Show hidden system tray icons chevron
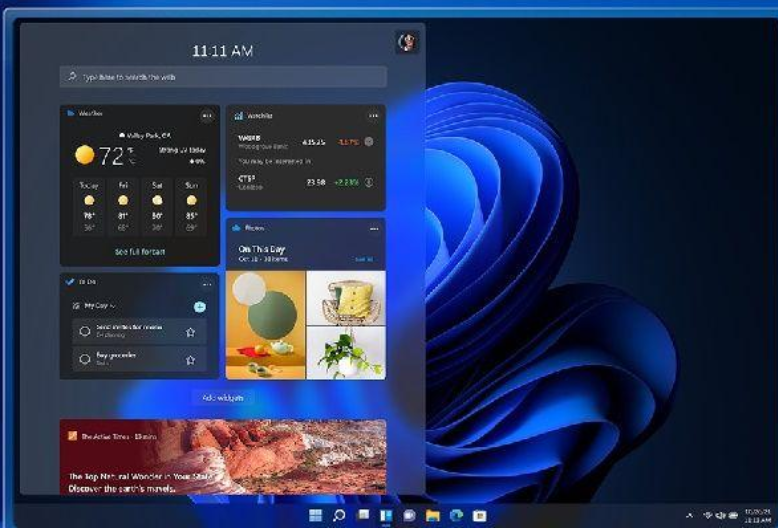The height and width of the screenshot is (528, 778). (689, 516)
